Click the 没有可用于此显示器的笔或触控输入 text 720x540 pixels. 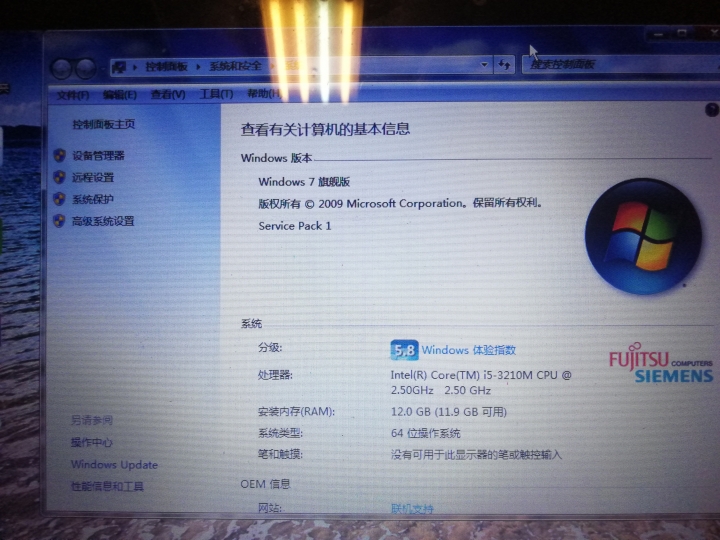tap(476, 455)
